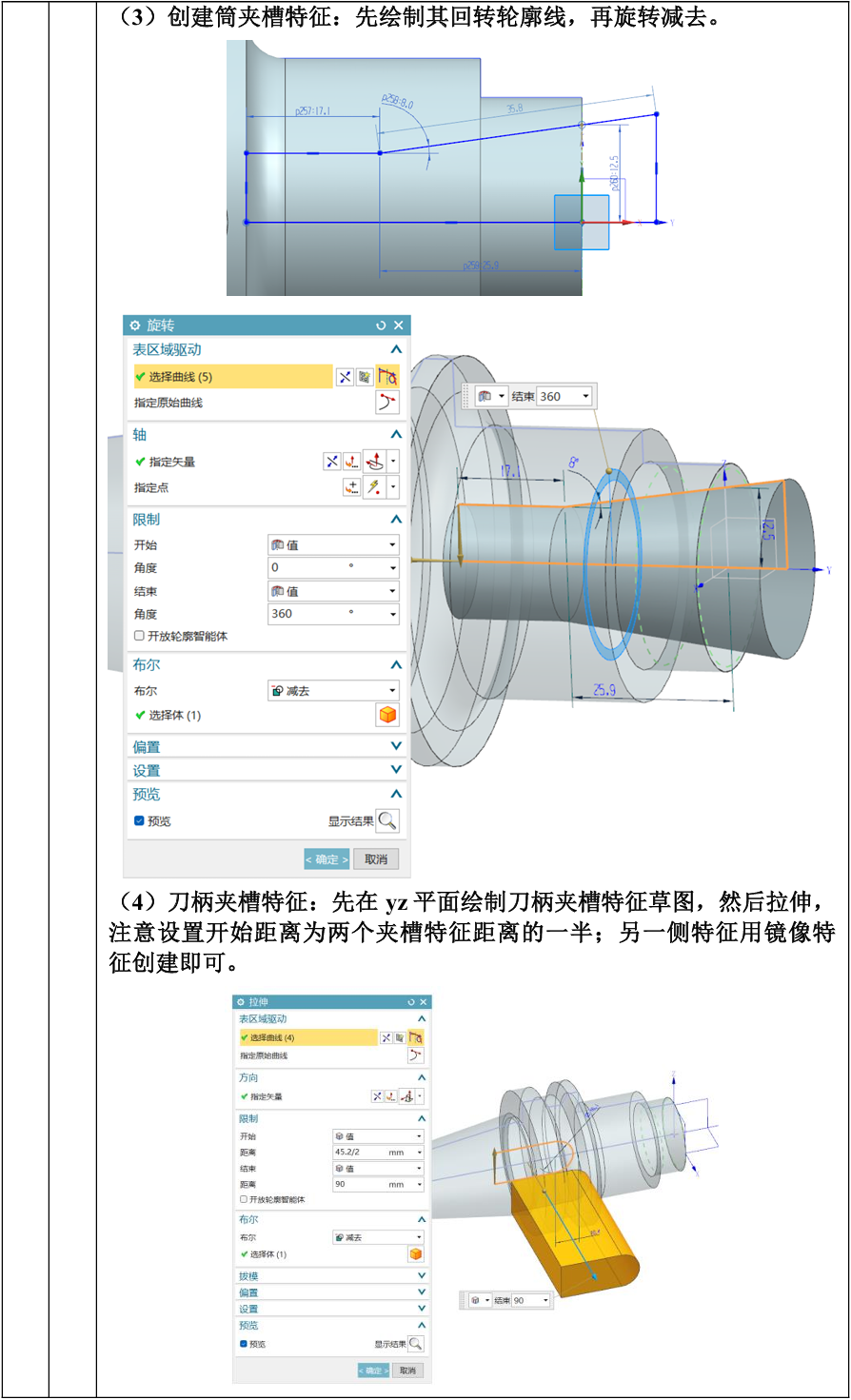The image size is (851, 1400).
Task: Click reverse direction icon in 拉伸 方向 section
Action: pos(377,1096)
